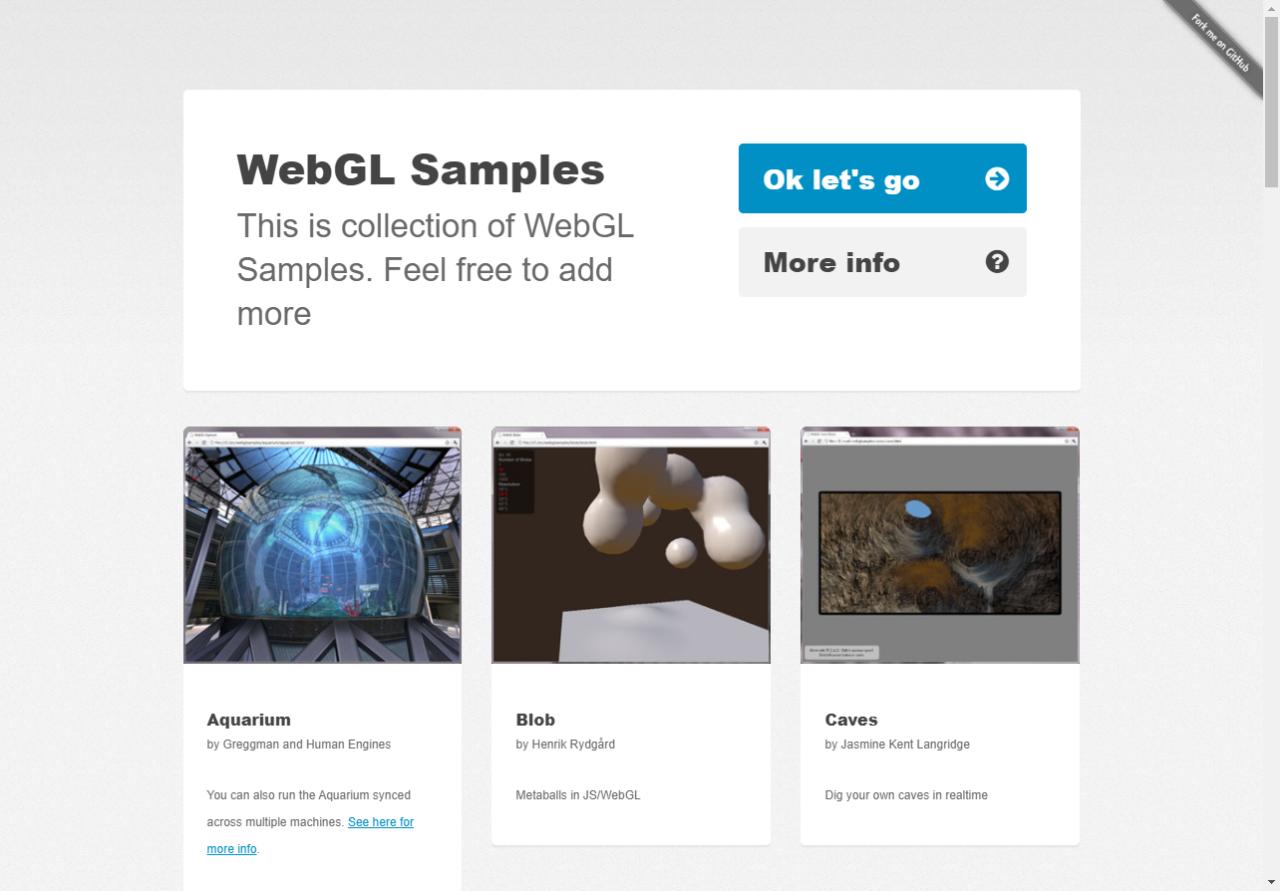
Task: Follow the See here for more info link
Action: [x=381, y=821]
